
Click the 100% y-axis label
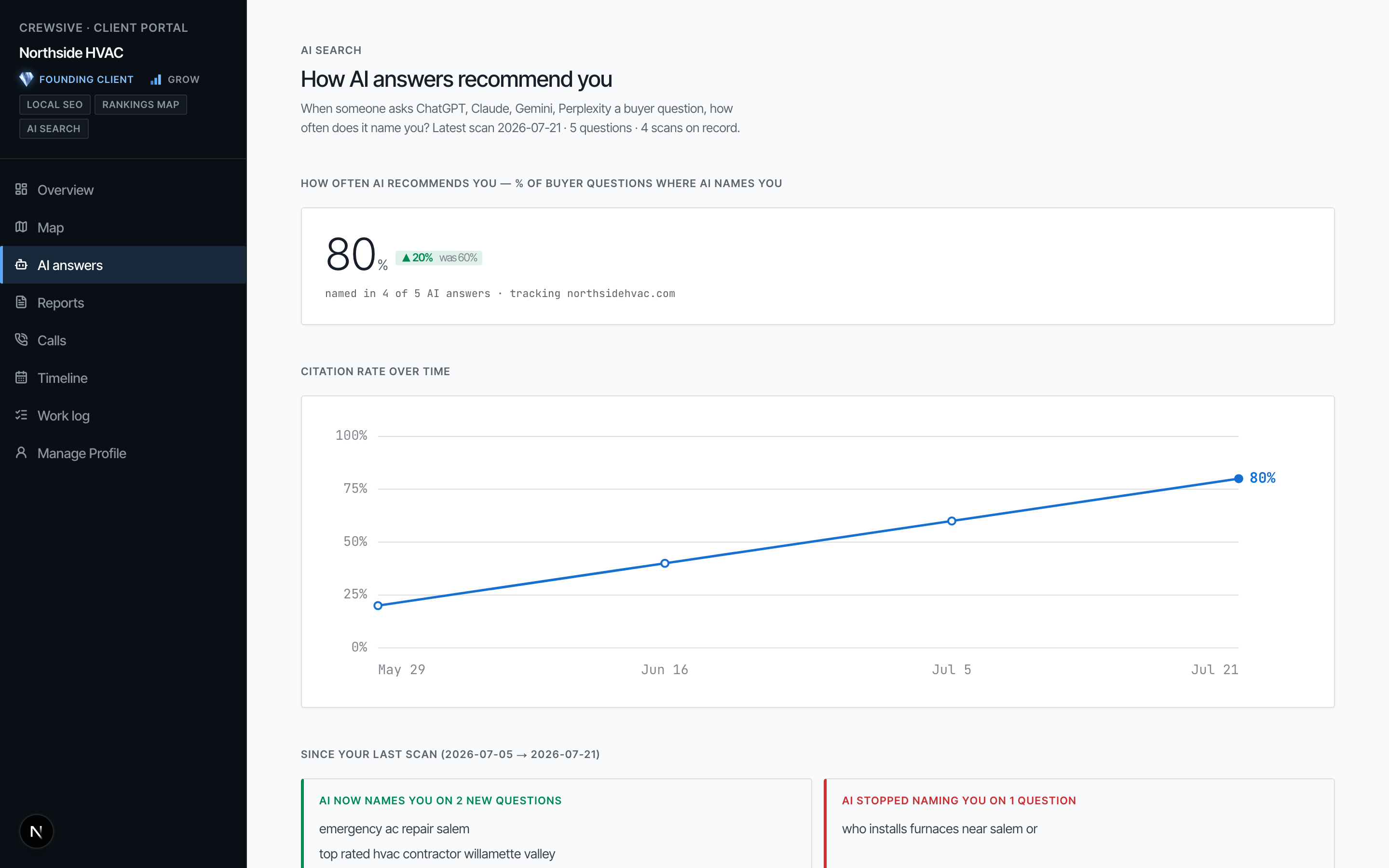(x=351, y=435)
